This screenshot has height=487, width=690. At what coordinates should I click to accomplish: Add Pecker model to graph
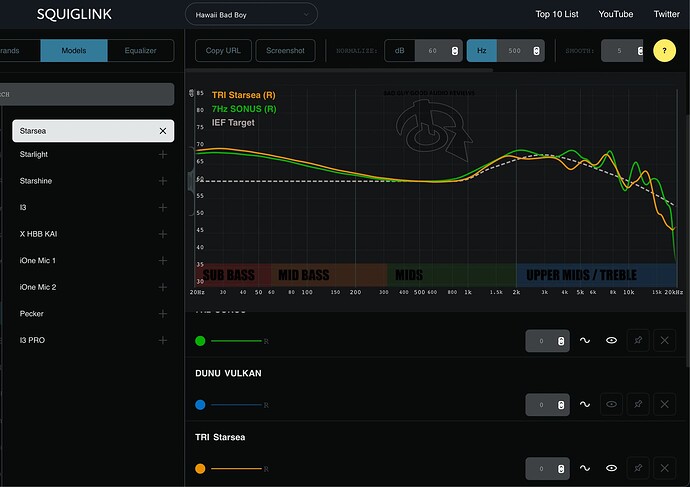tap(163, 314)
